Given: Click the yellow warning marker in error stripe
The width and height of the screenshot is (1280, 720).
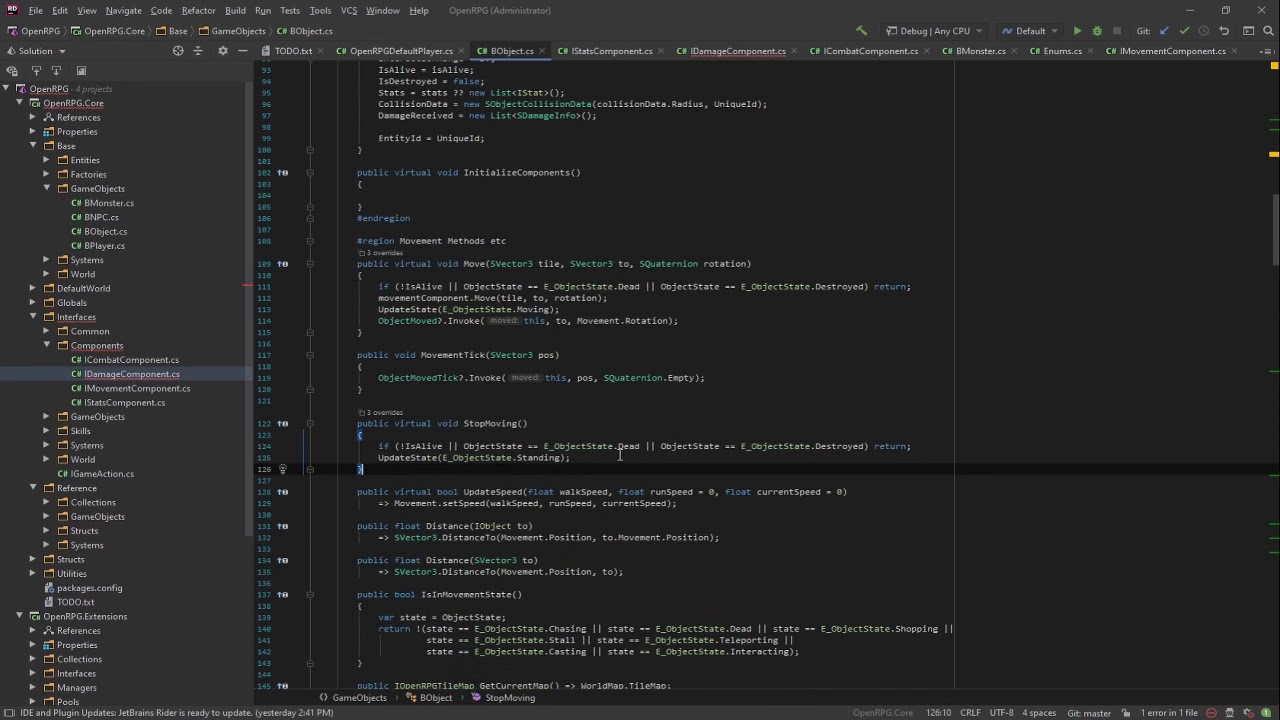Looking at the screenshot, I should pyautogui.click(x=1274, y=155).
